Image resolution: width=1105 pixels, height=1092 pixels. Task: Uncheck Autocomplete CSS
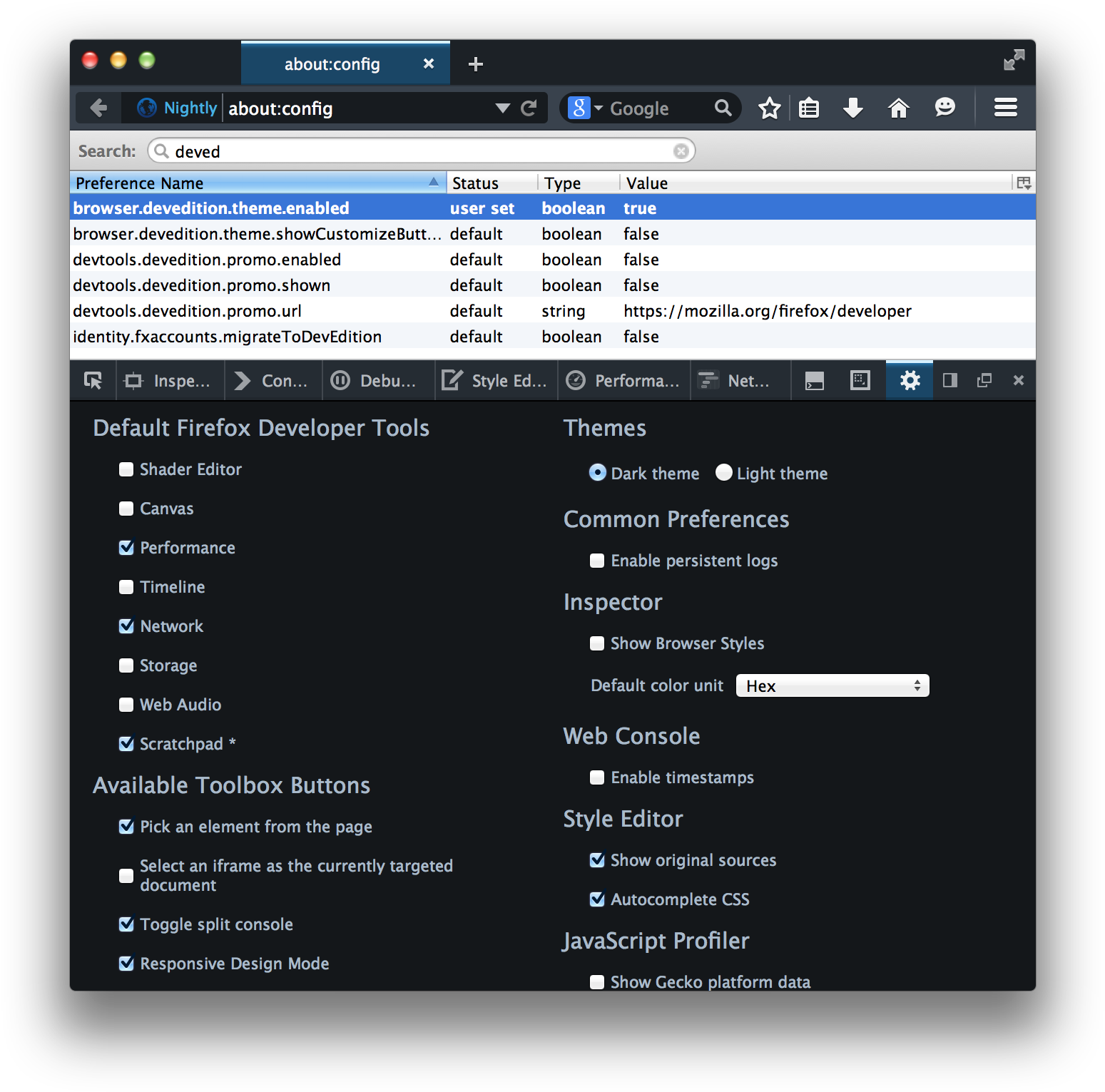click(597, 899)
